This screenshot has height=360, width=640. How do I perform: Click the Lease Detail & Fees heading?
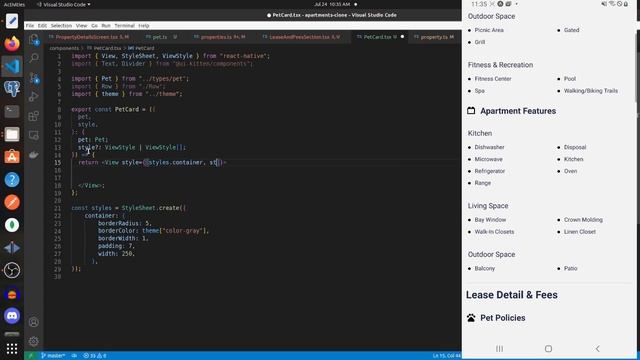512,295
